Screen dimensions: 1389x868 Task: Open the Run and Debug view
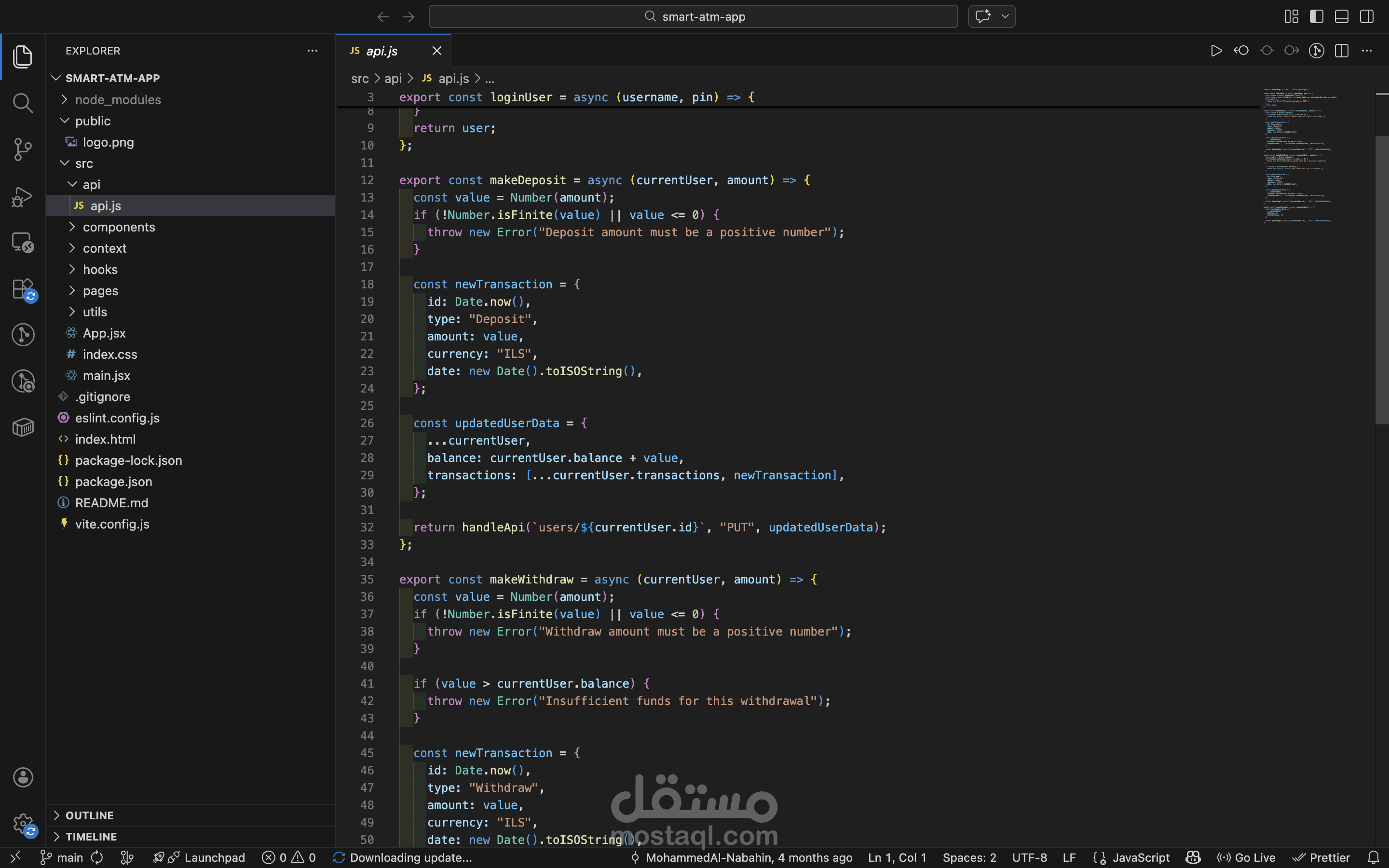click(x=22, y=196)
